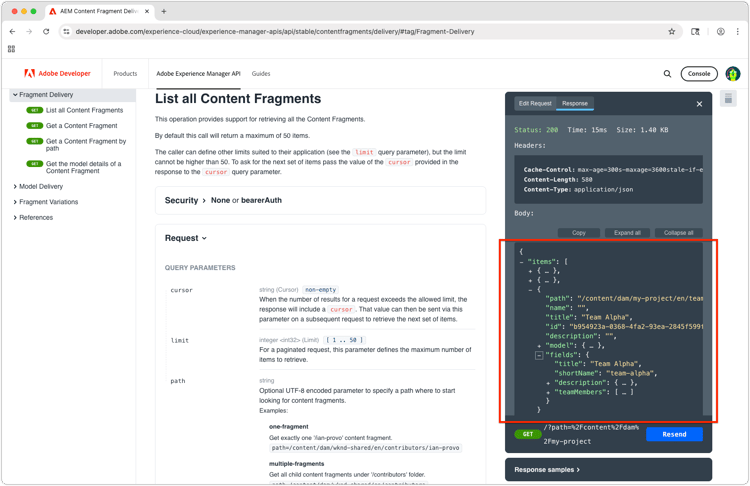Image resolution: width=750 pixels, height=486 pixels.
Task: Click Collapse all in response body
Action: pos(678,233)
